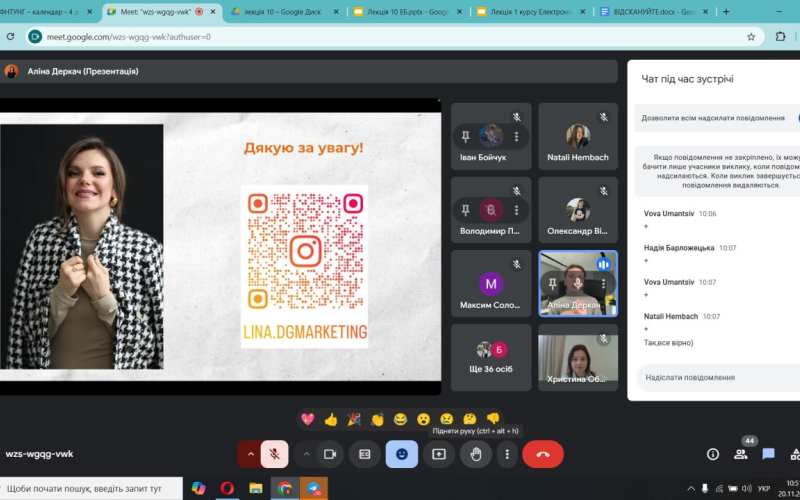Viewport: 800px width, 500px height.
Task: Reload the page button
Action: [x=10, y=37]
